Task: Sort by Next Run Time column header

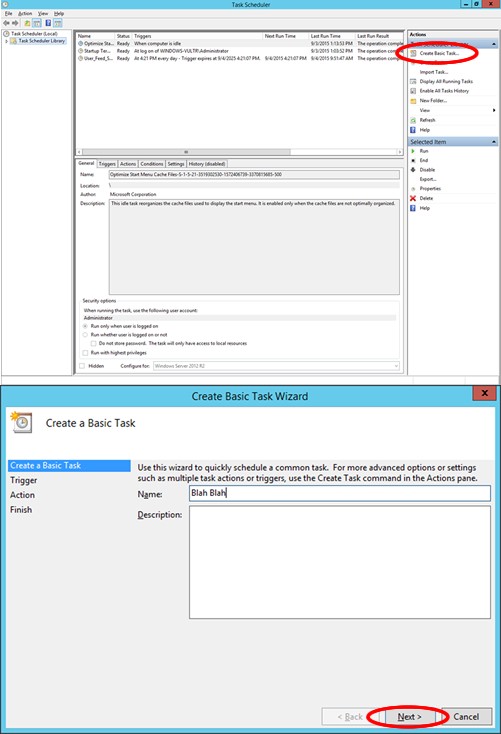Action: [285, 36]
